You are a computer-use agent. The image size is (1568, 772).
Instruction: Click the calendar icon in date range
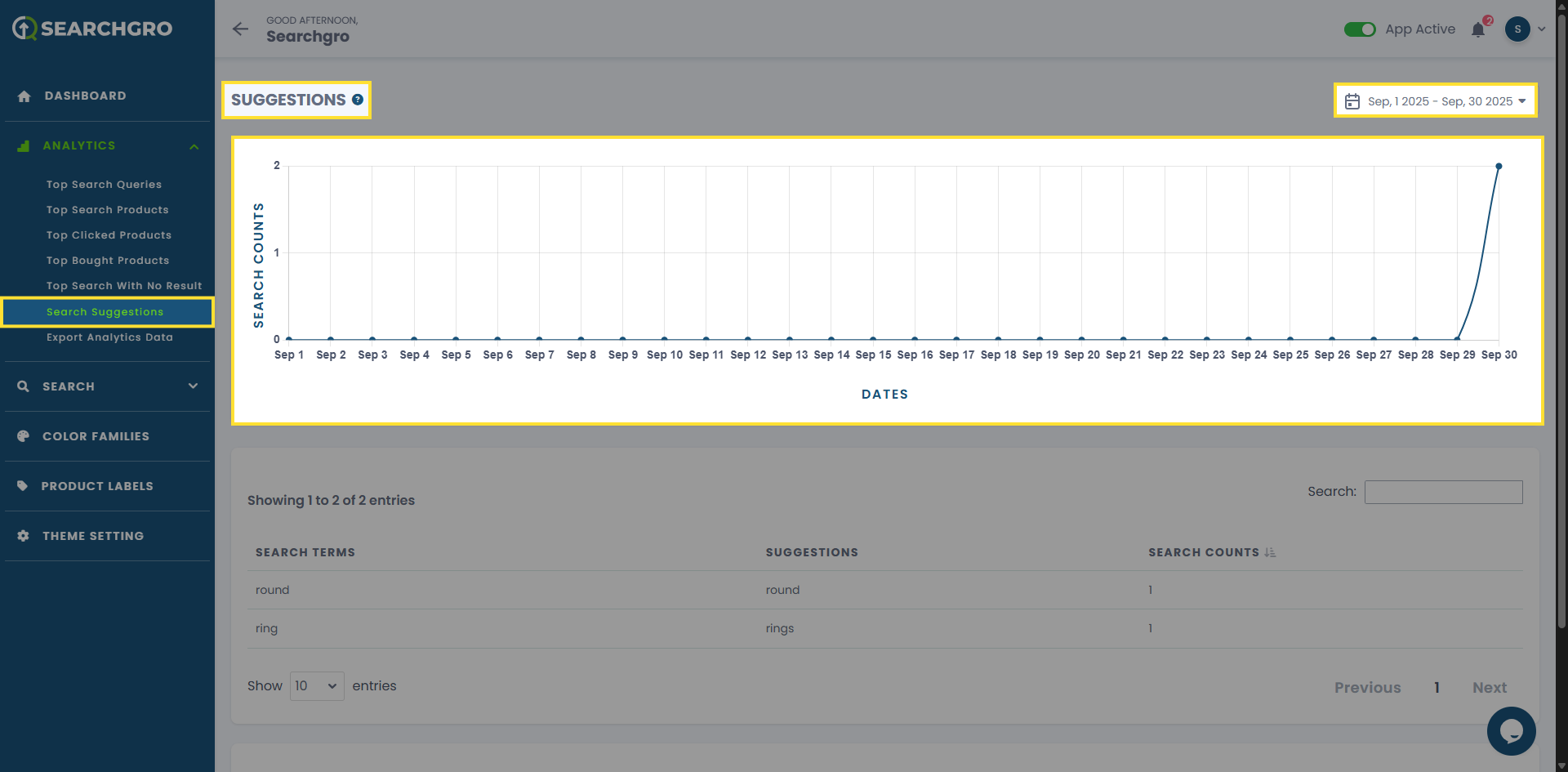click(x=1352, y=101)
